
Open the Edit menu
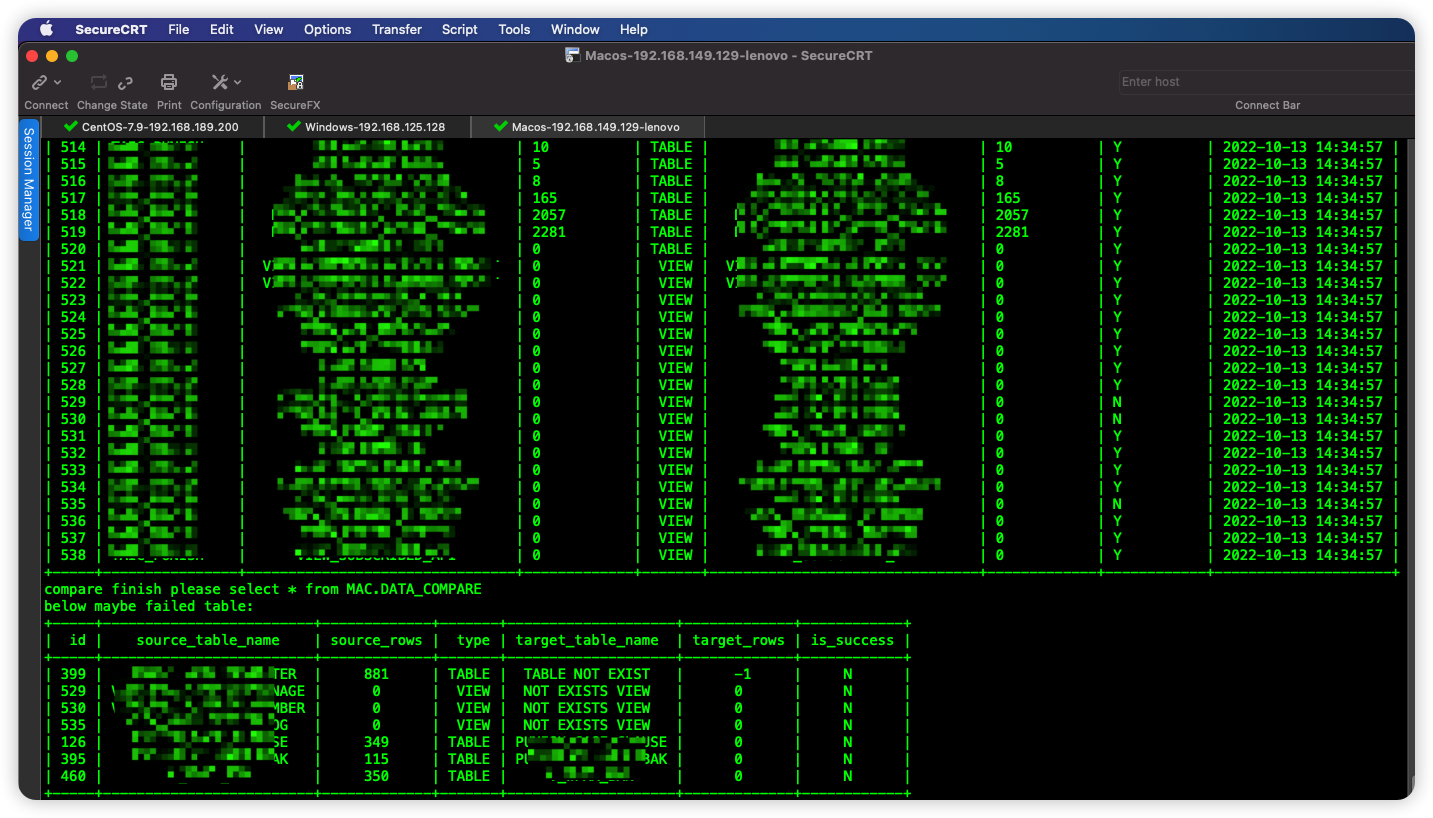pyautogui.click(x=222, y=29)
